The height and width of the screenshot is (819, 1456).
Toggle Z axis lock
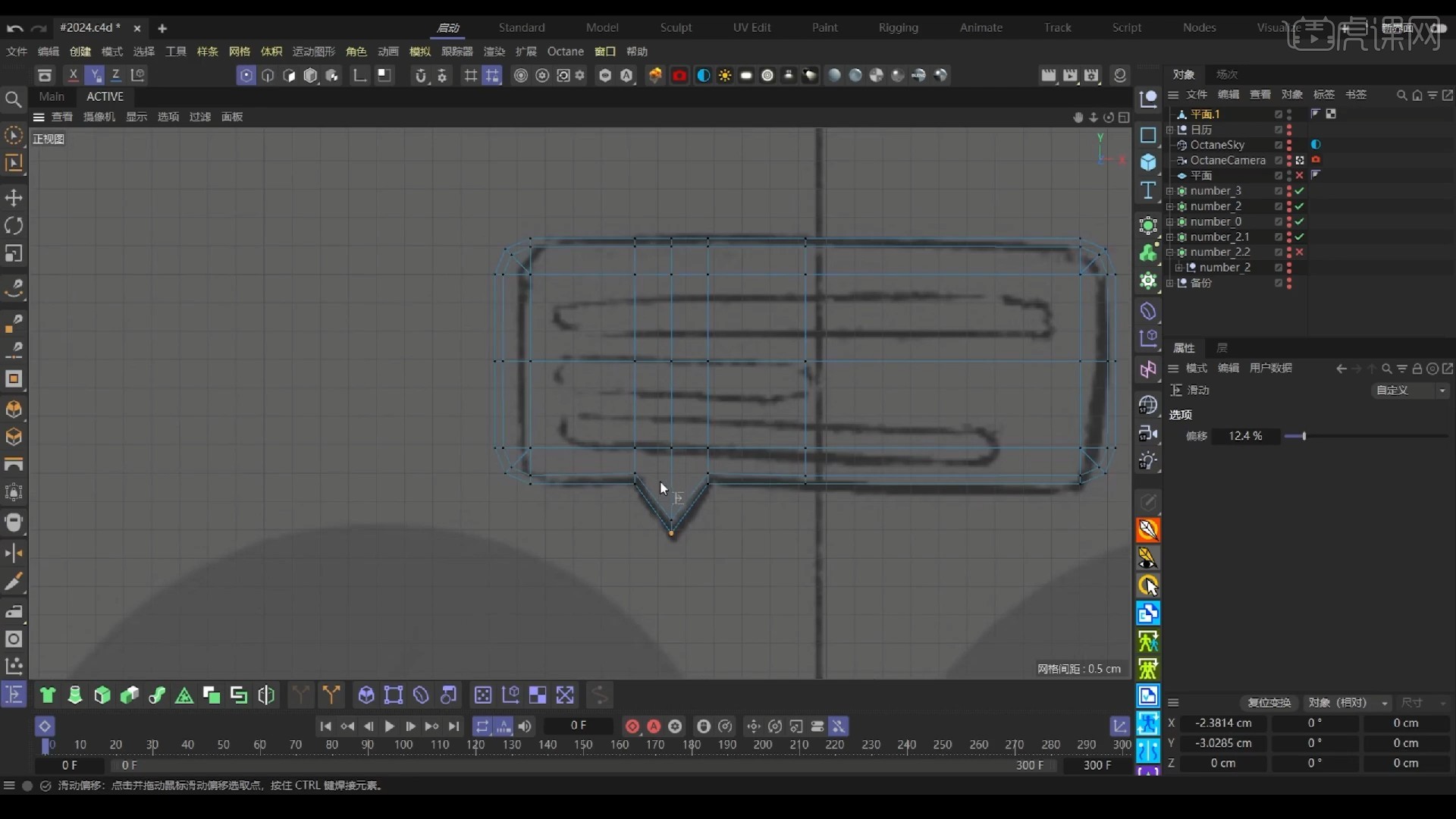(116, 75)
